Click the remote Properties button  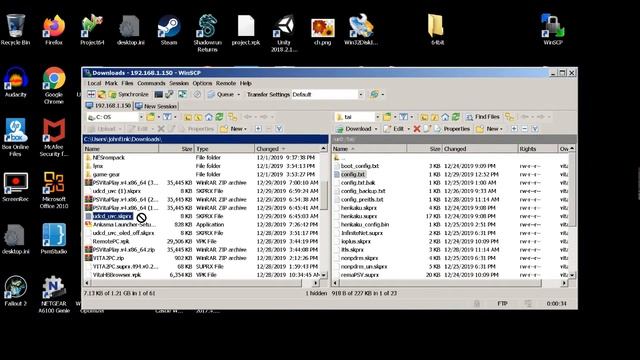(x=452, y=129)
